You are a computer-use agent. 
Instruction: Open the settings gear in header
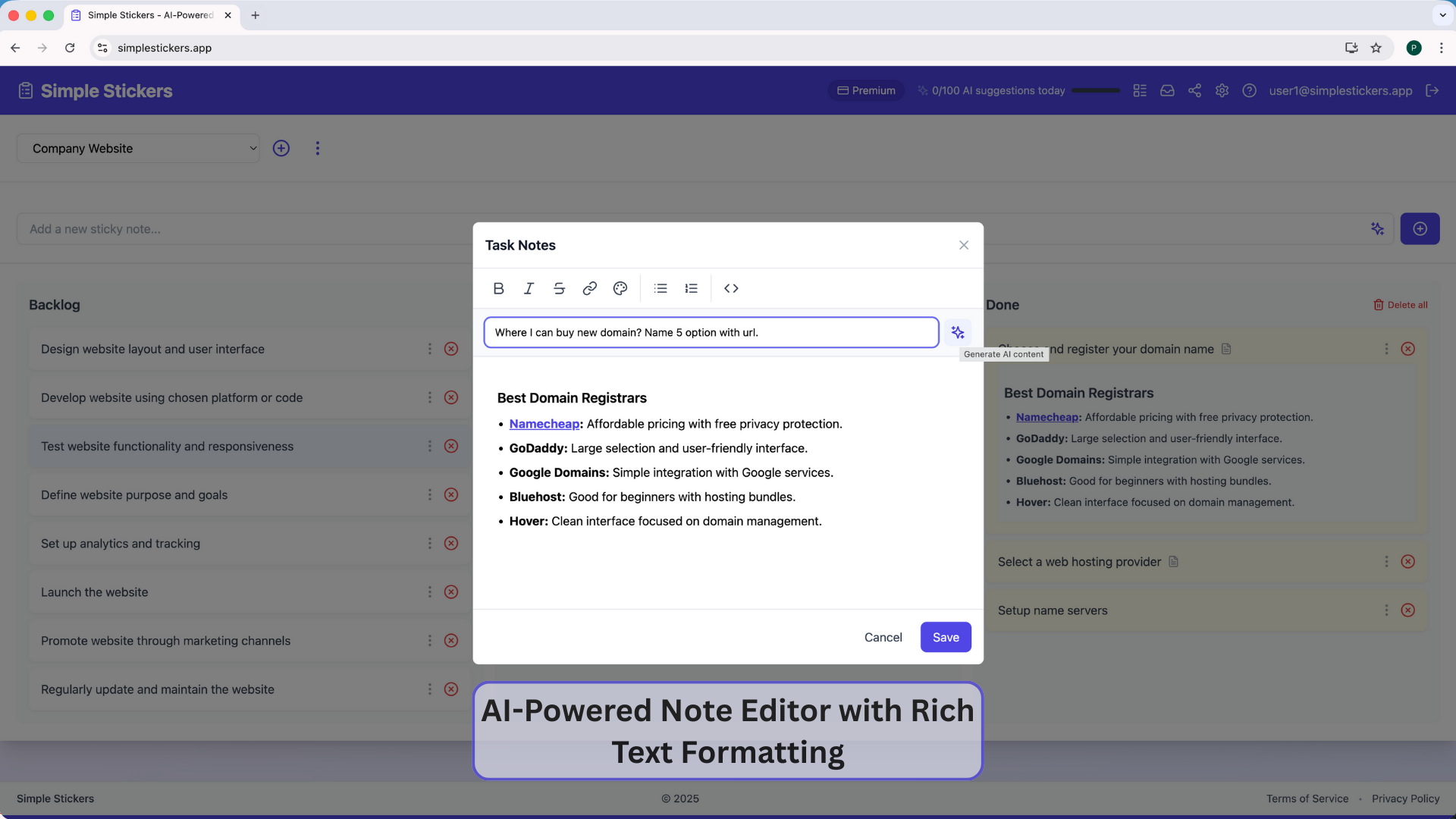pyautogui.click(x=1222, y=90)
